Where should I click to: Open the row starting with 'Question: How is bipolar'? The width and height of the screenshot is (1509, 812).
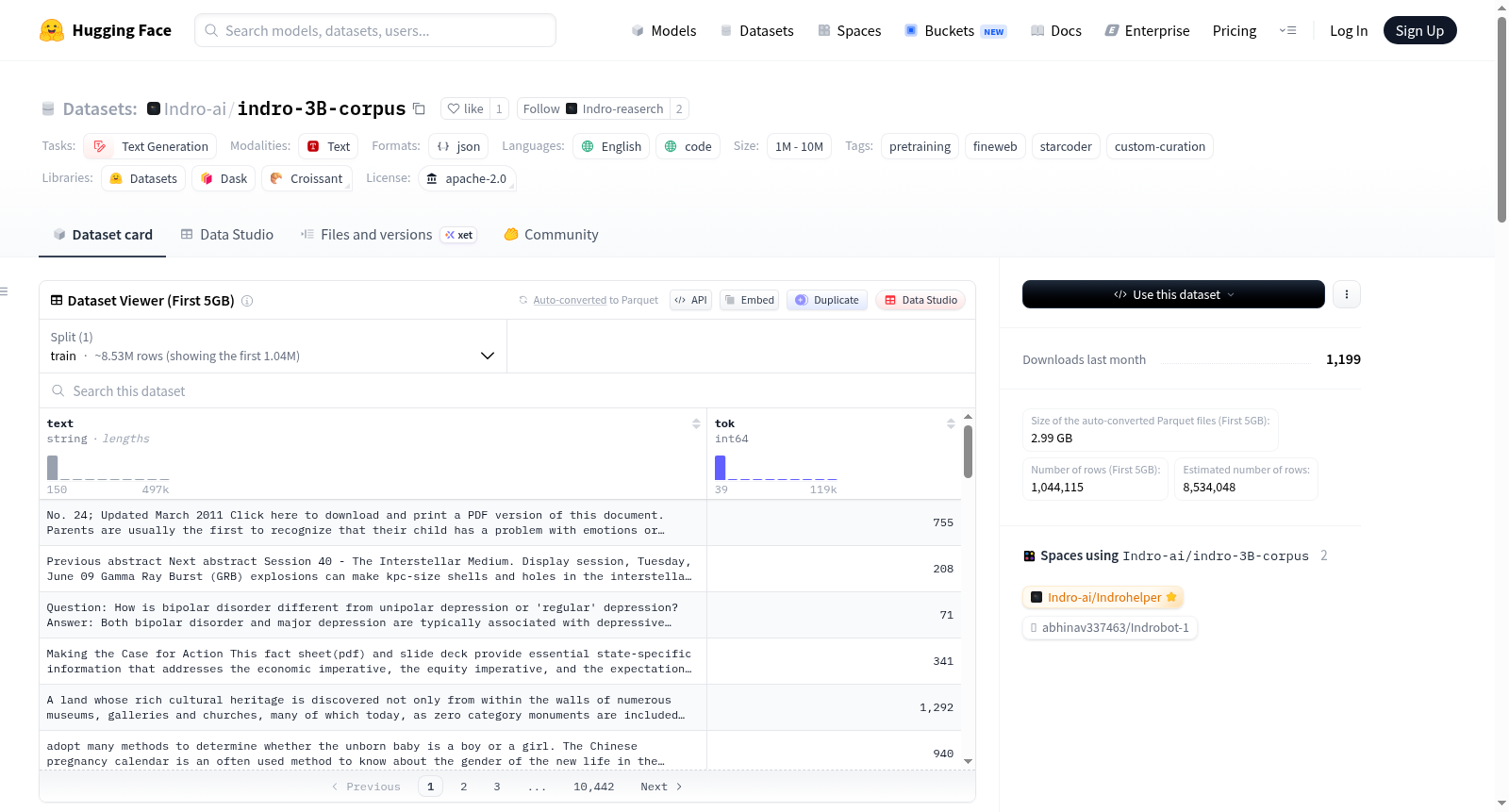[500, 615]
